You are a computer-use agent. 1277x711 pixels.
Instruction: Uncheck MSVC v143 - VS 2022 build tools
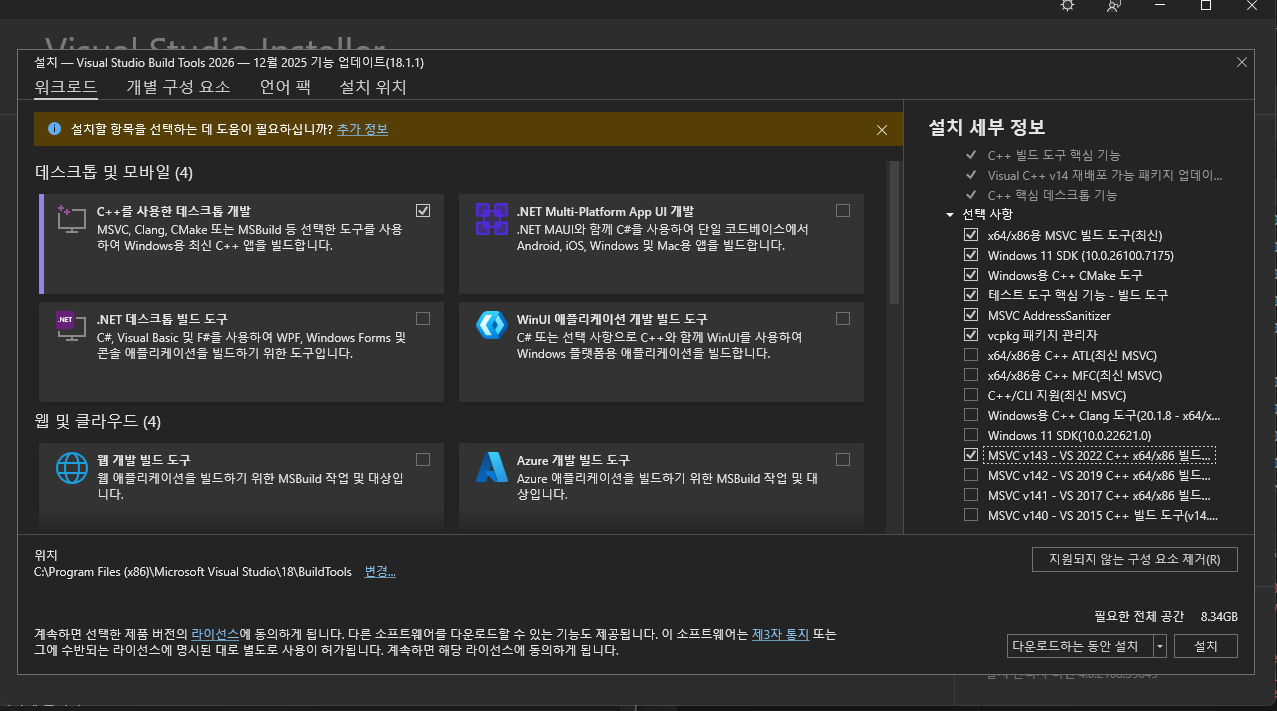[971, 455]
